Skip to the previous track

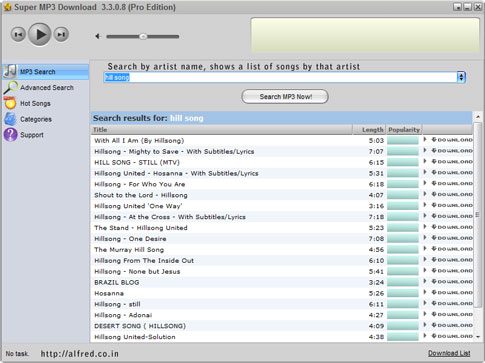(x=18, y=34)
